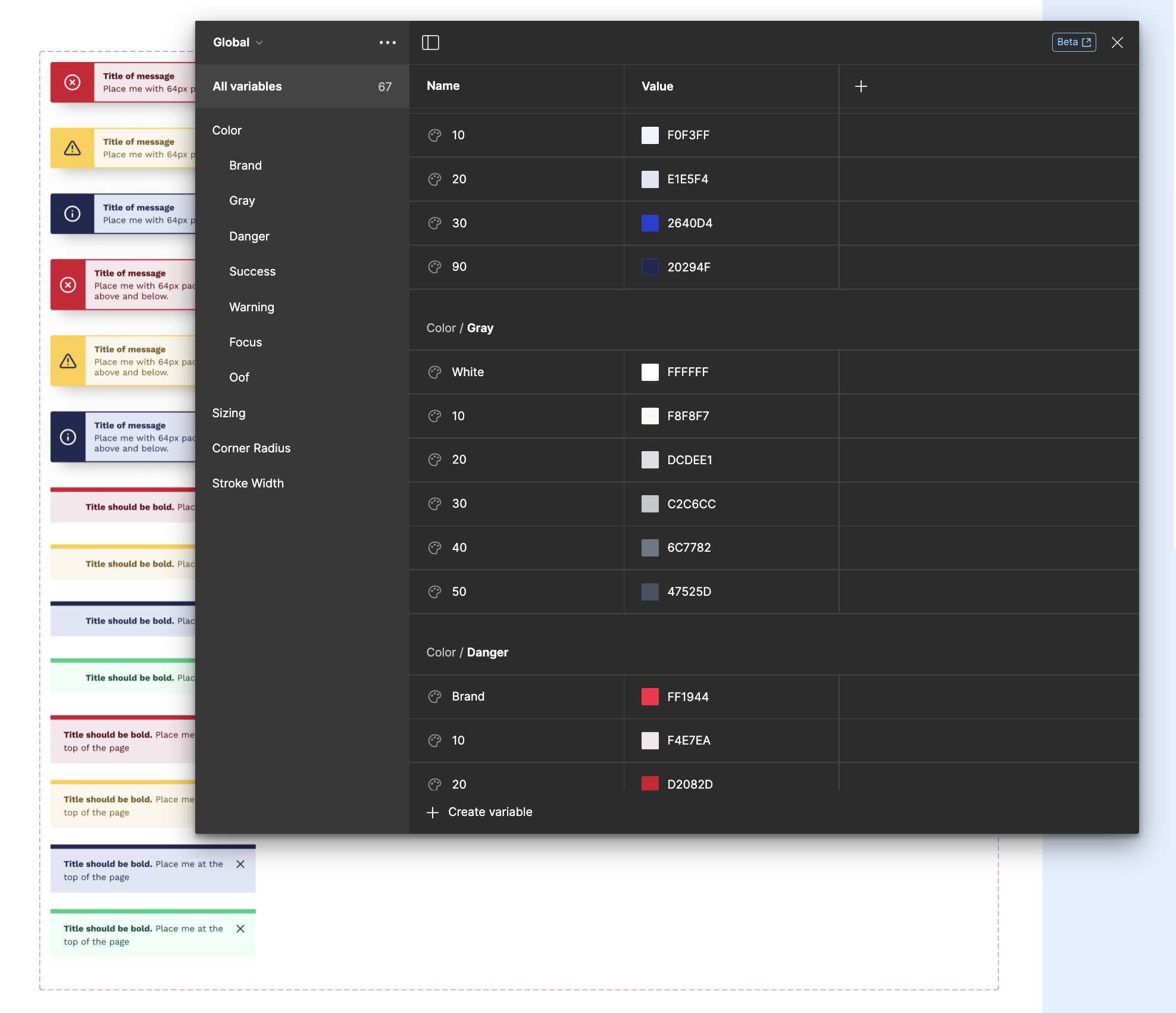Click the FF1944 red color swatch
This screenshot has width=1176, height=1013.
pos(650,696)
